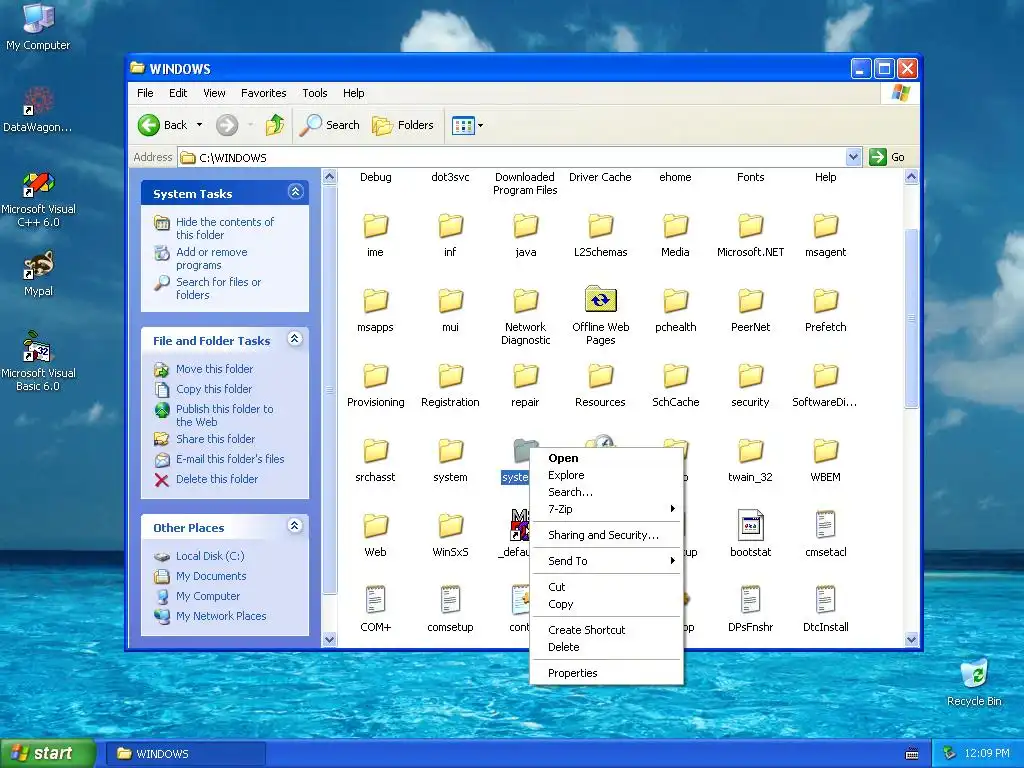Select the COM+ log file icon
Viewport: 1024px width, 768px height.
click(x=376, y=600)
